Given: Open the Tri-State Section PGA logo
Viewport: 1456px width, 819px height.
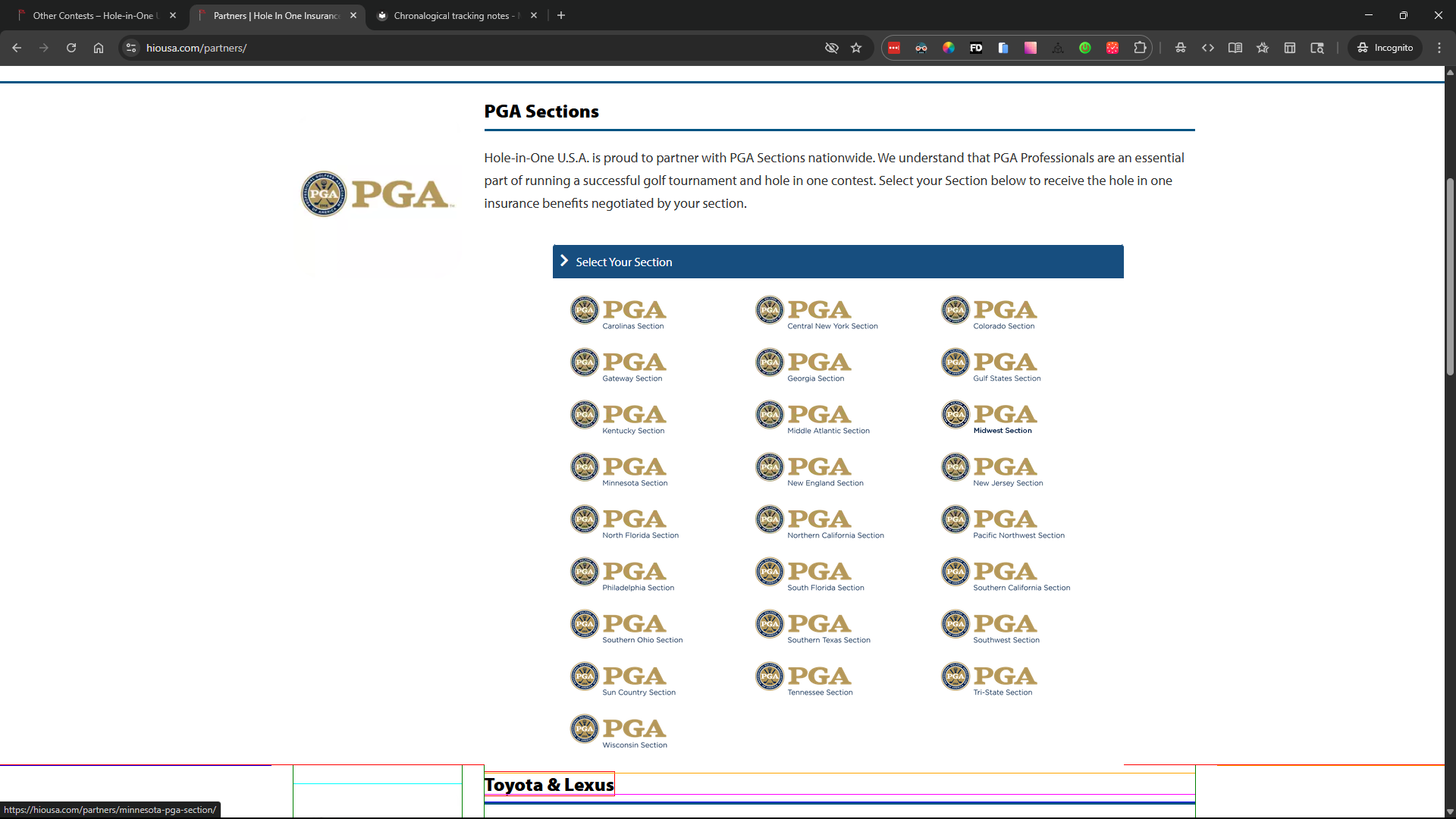Looking at the screenshot, I should click(x=989, y=679).
